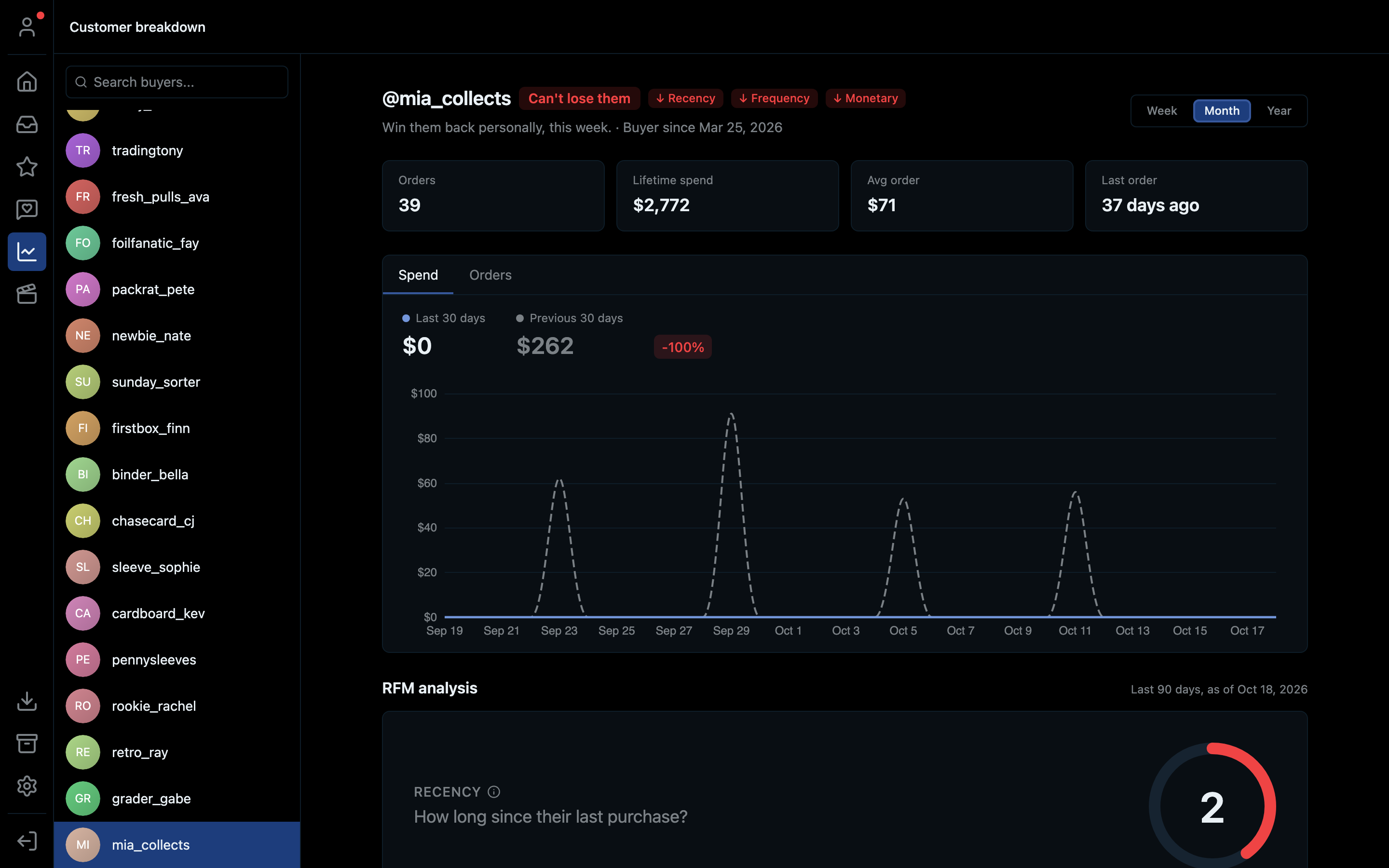
Task: Select buyer retro_ray
Action: [177, 753]
